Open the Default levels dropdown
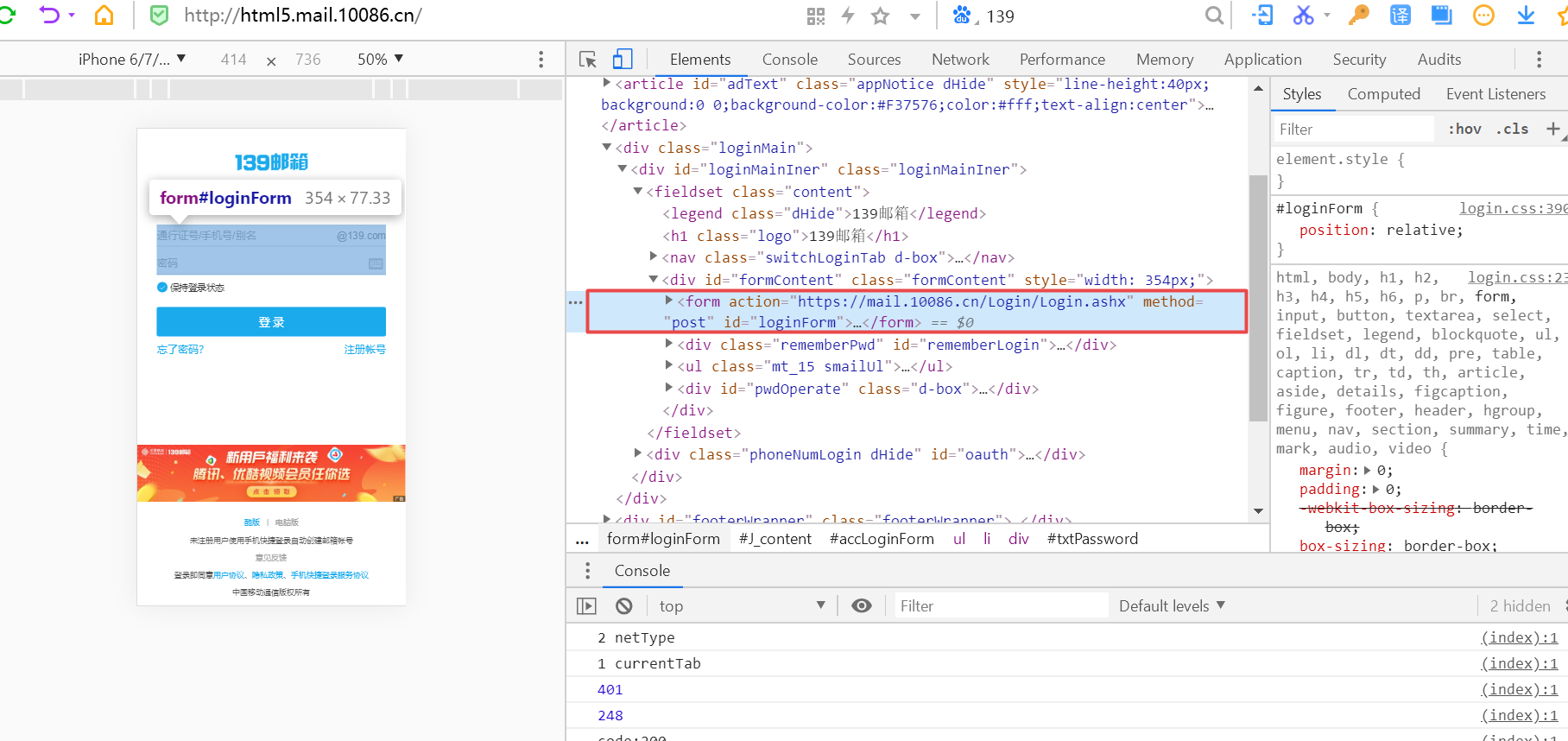Image resolution: width=1568 pixels, height=741 pixels. 1173,606
